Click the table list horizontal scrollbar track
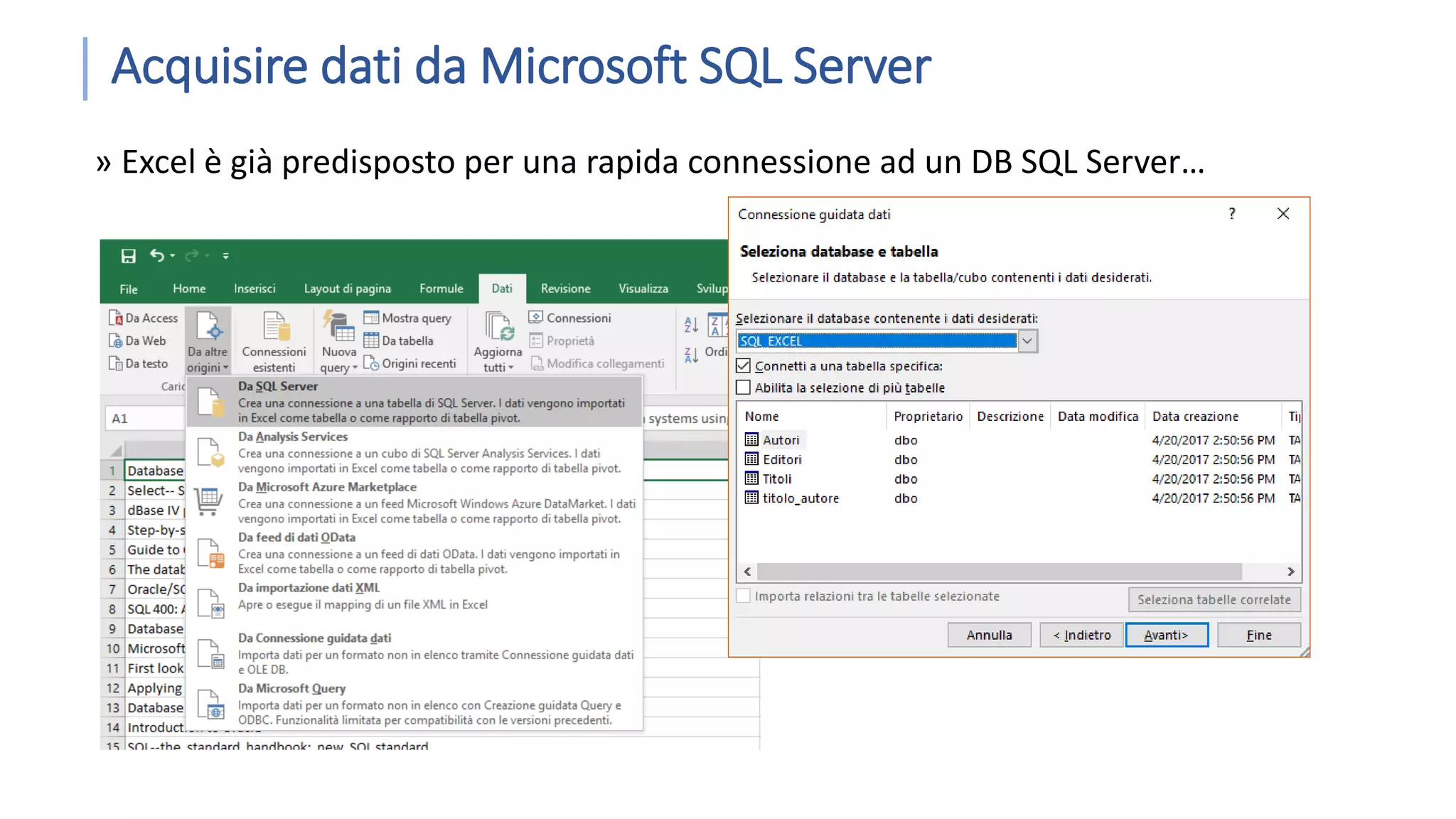The width and height of the screenshot is (1456, 819). point(1019,572)
